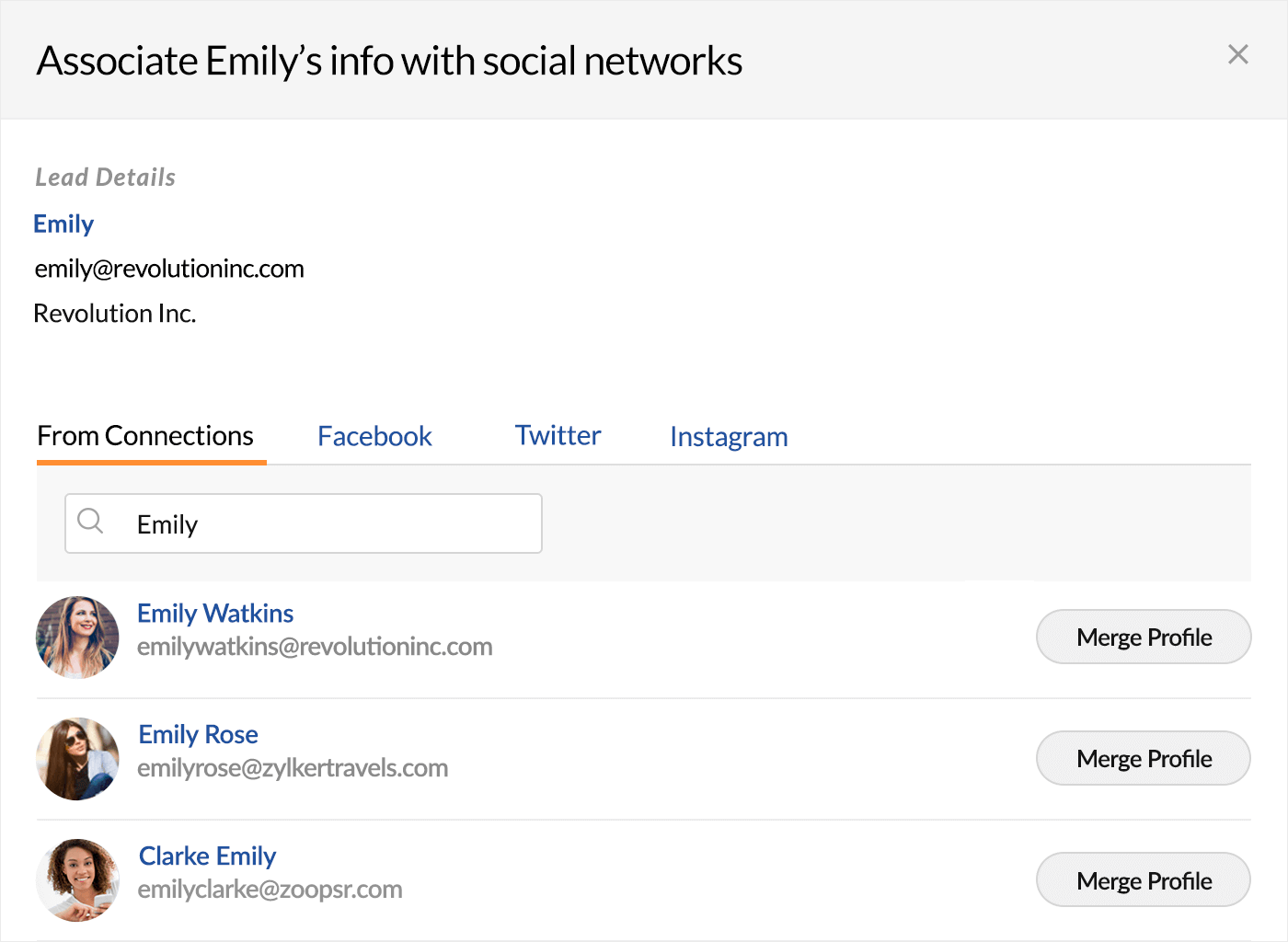Image resolution: width=1288 pixels, height=942 pixels.
Task: Click the Revolution Inc. company name
Action: [x=115, y=314]
